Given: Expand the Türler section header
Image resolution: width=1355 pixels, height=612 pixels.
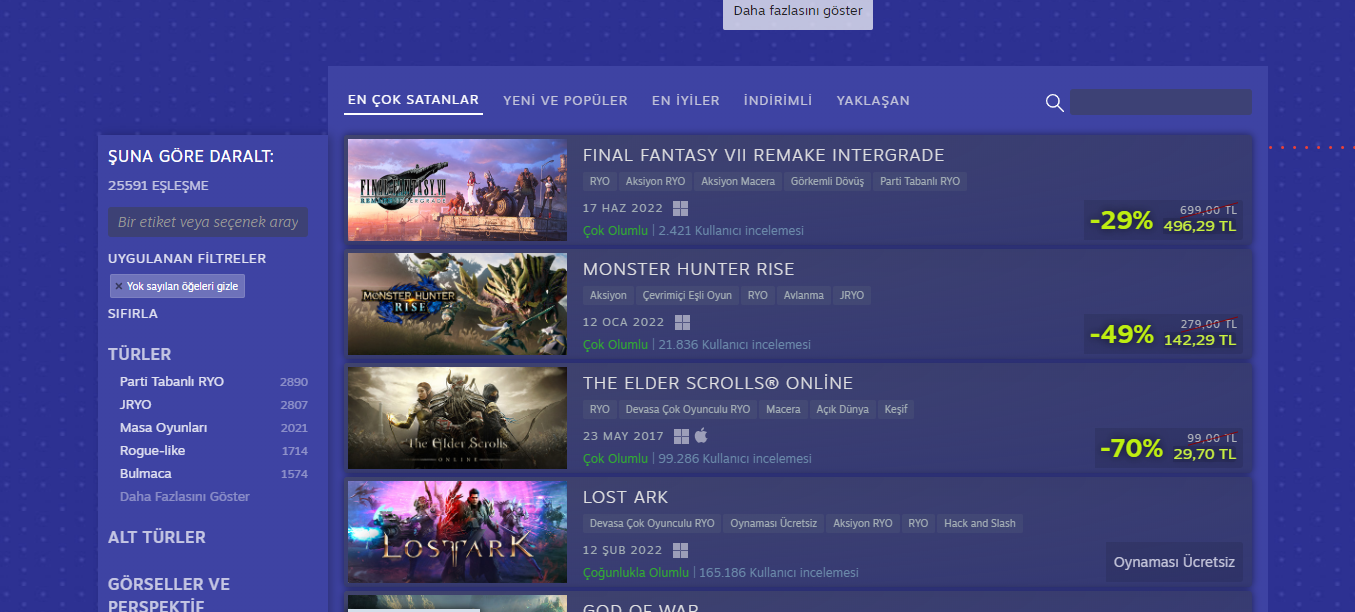Looking at the screenshot, I should (140, 354).
